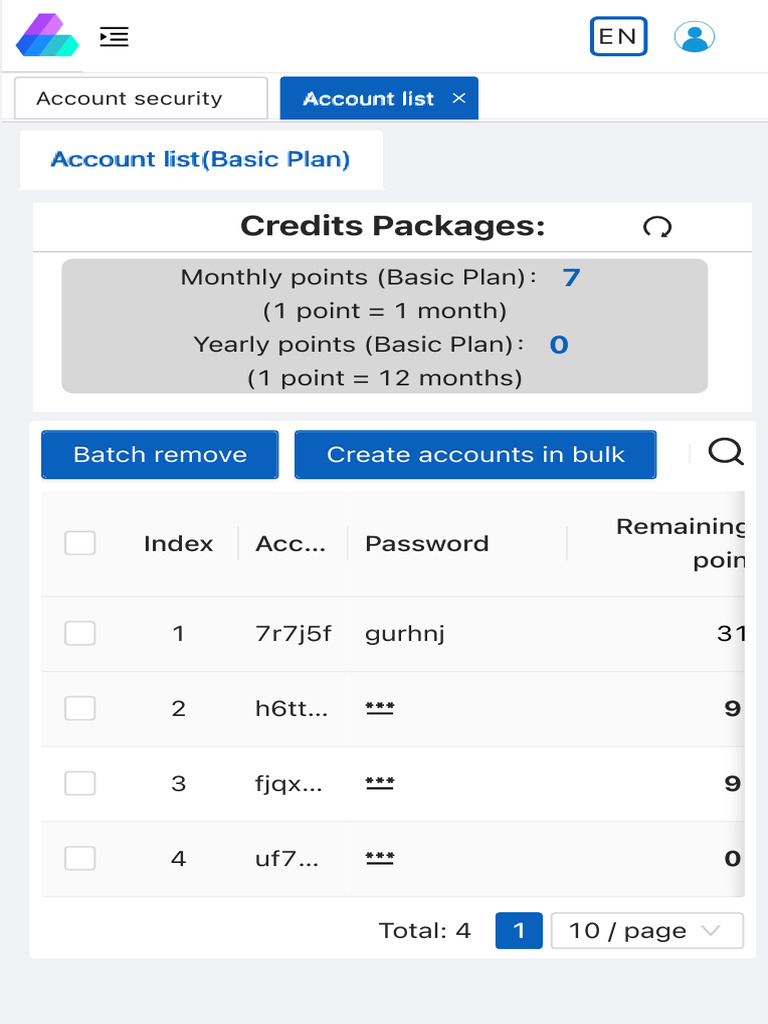Reveal the masked password for uf7...
This screenshot has height=1024, width=768.
(379, 858)
